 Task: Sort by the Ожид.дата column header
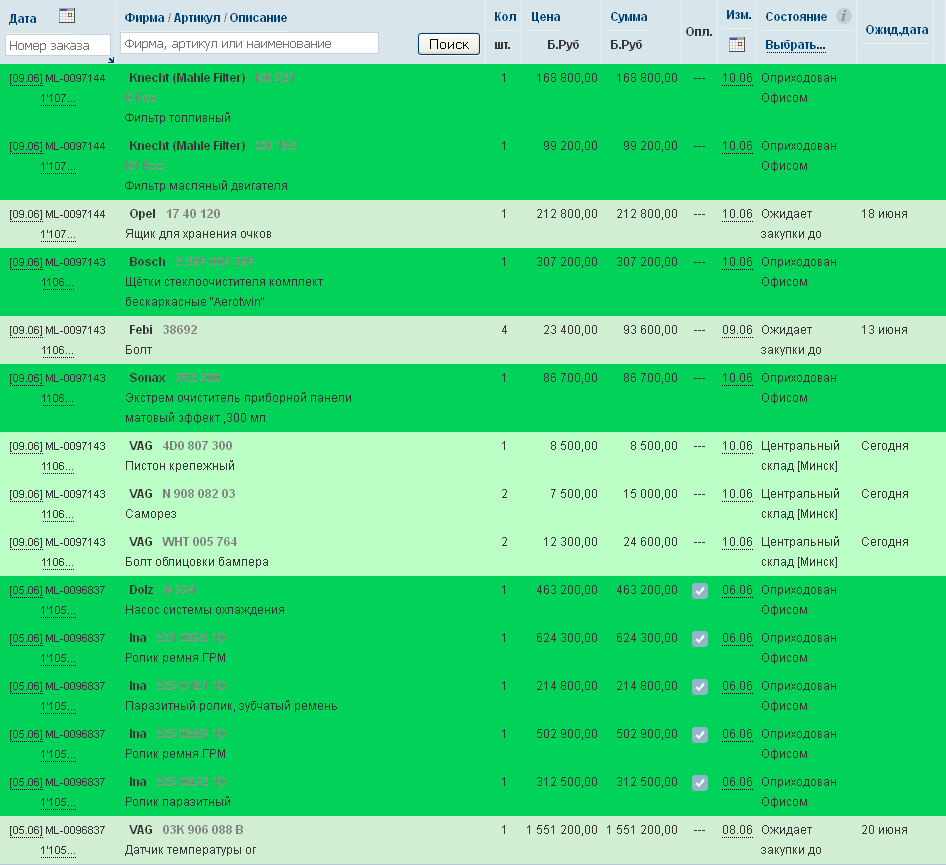pos(897,30)
